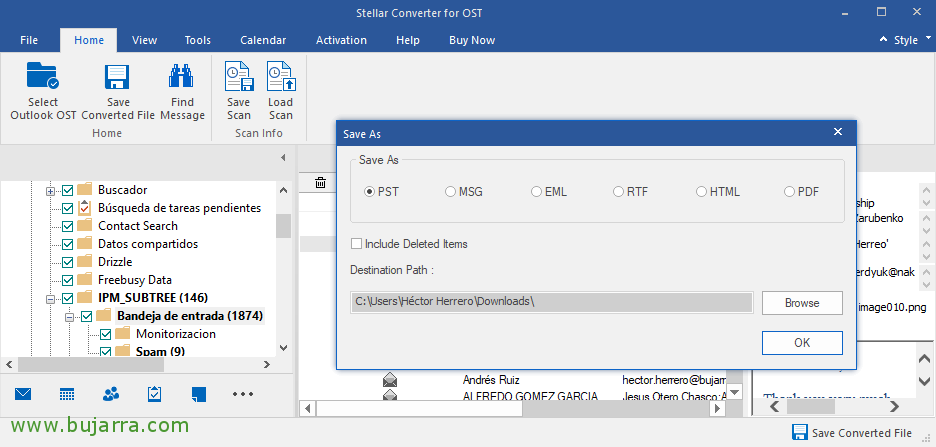Toggle the Monitorizacion folder checkbox
The width and height of the screenshot is (936, 447).
106,334
